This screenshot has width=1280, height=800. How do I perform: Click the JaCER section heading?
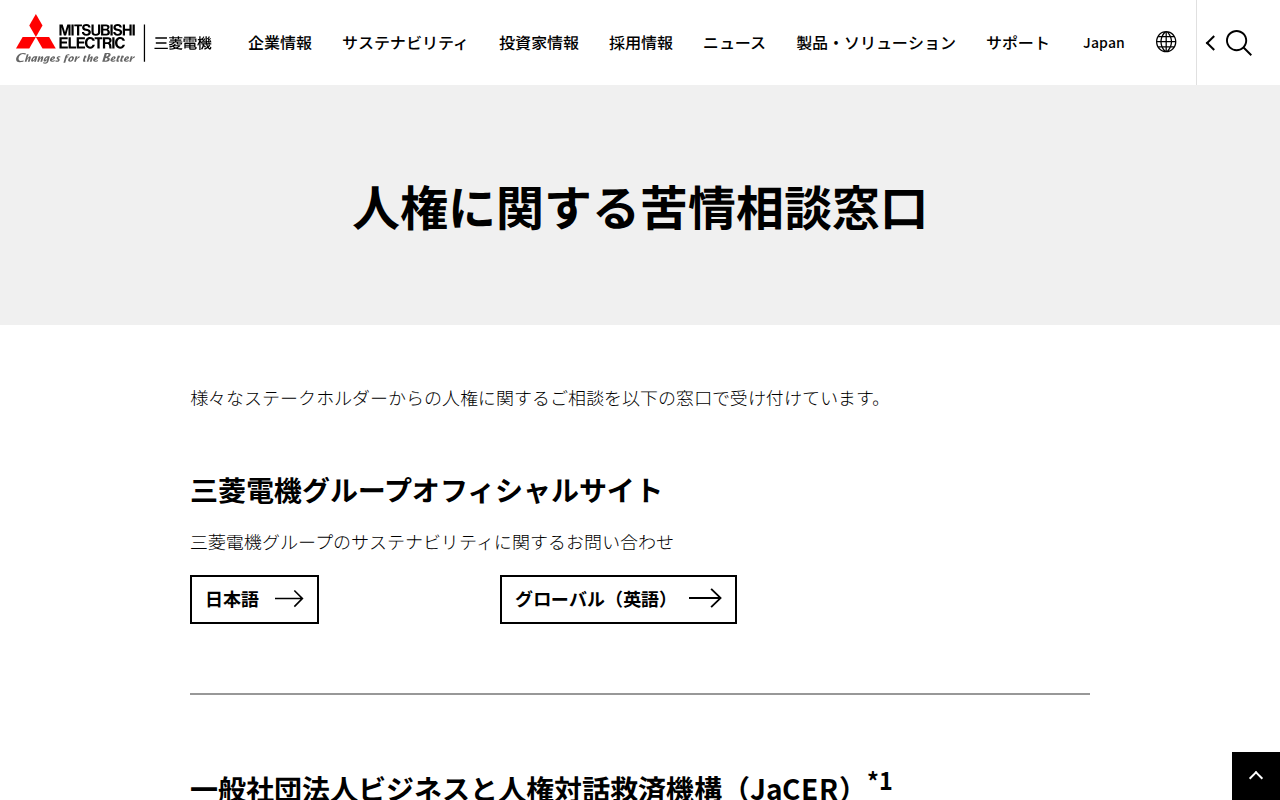(x=541, y=786)
